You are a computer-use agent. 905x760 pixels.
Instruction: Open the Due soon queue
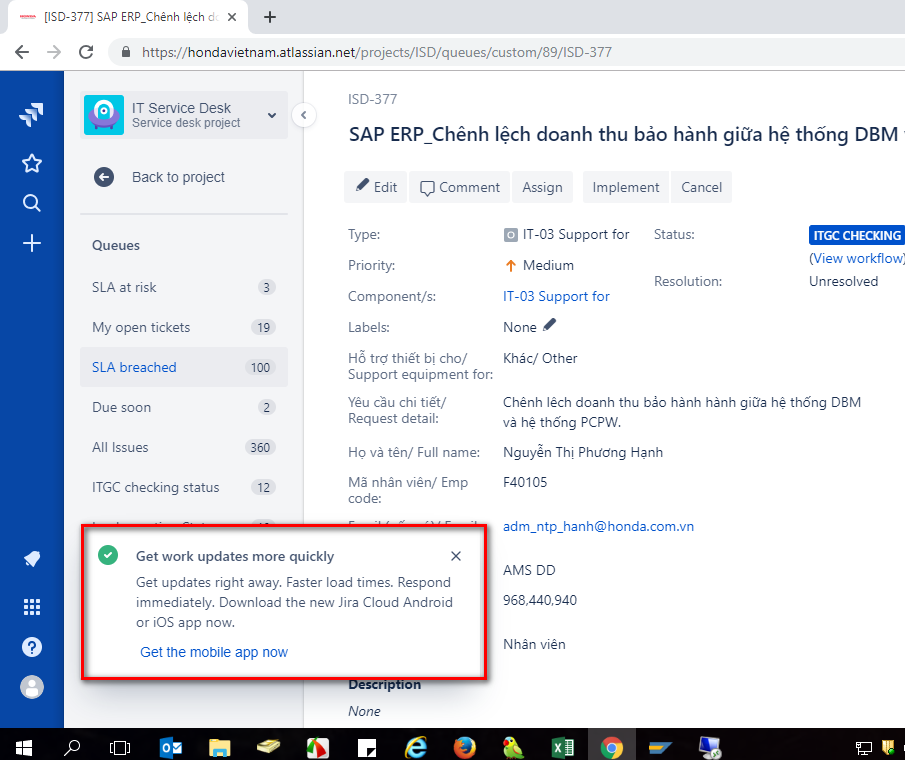(184, 407)
